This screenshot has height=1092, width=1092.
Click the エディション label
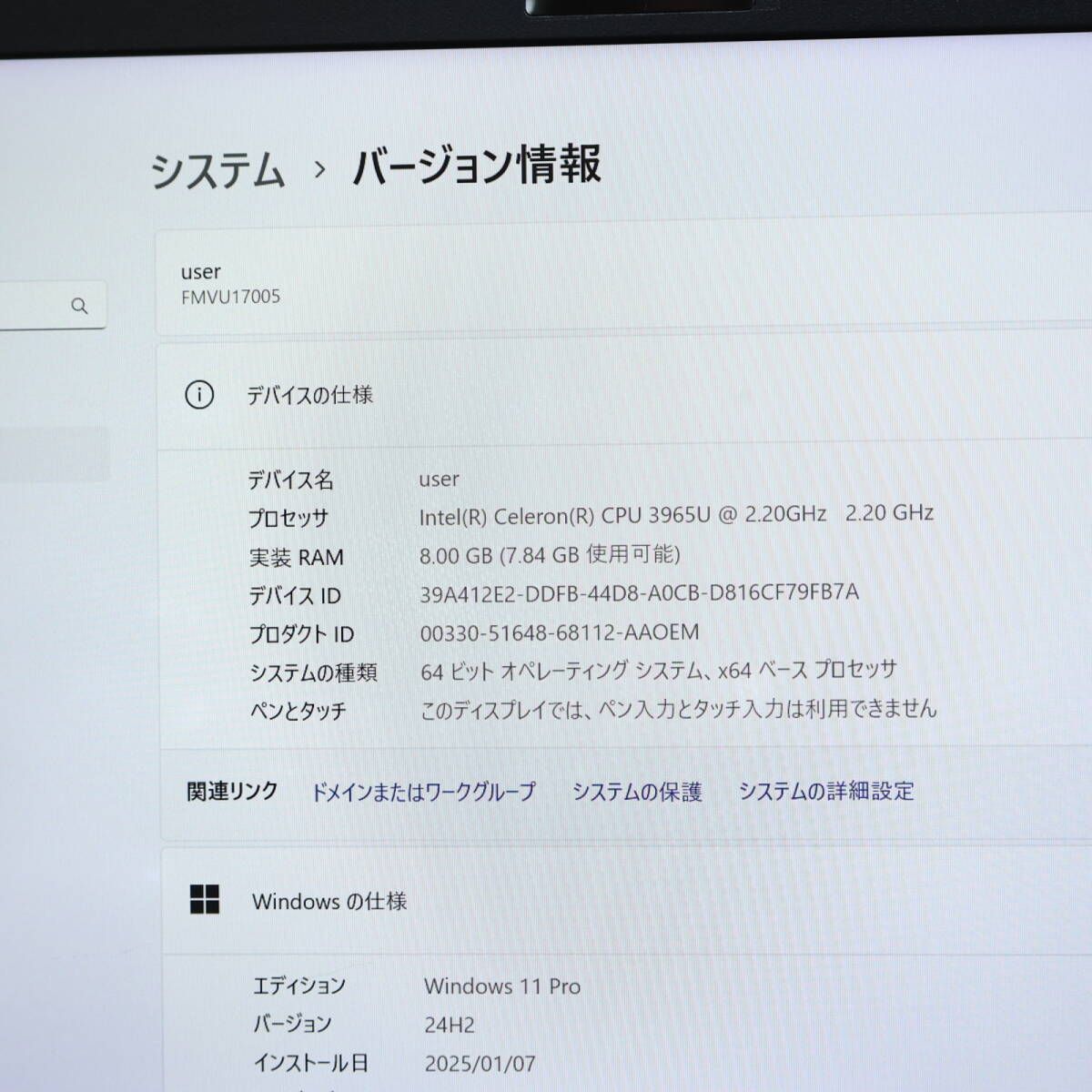click(299, 986)
